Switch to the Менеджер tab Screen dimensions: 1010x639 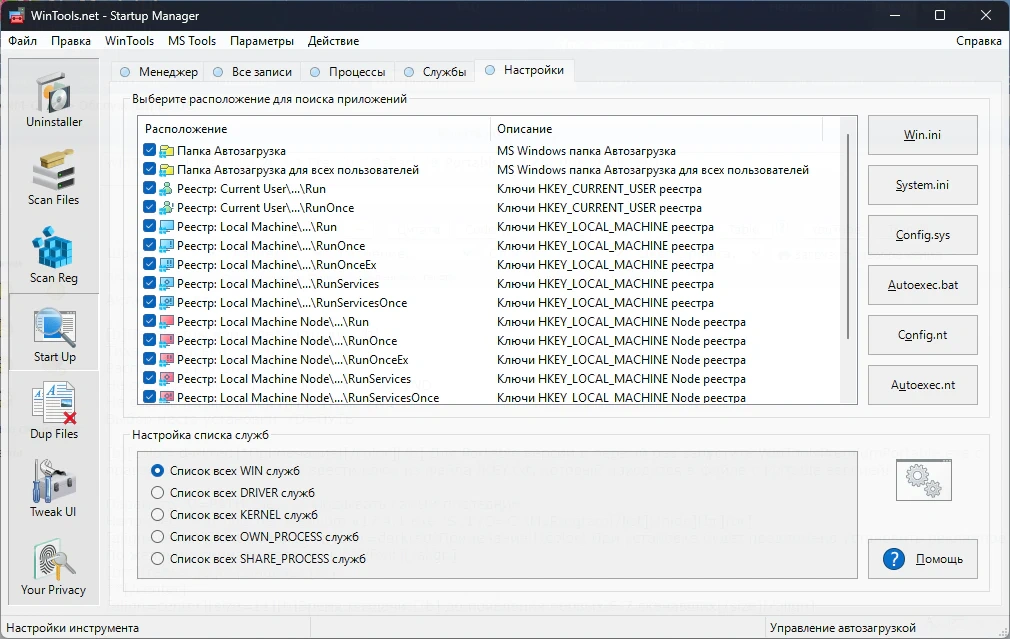(158, 72)
